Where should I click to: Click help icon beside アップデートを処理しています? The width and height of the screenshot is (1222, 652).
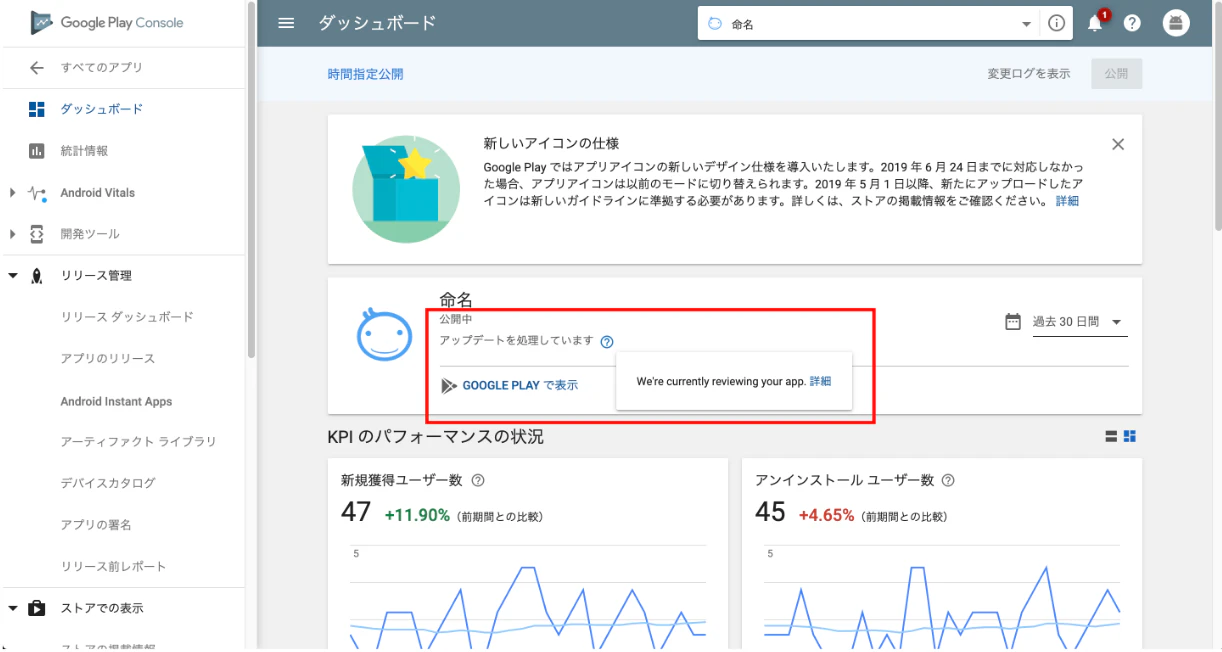click(607, 342)
